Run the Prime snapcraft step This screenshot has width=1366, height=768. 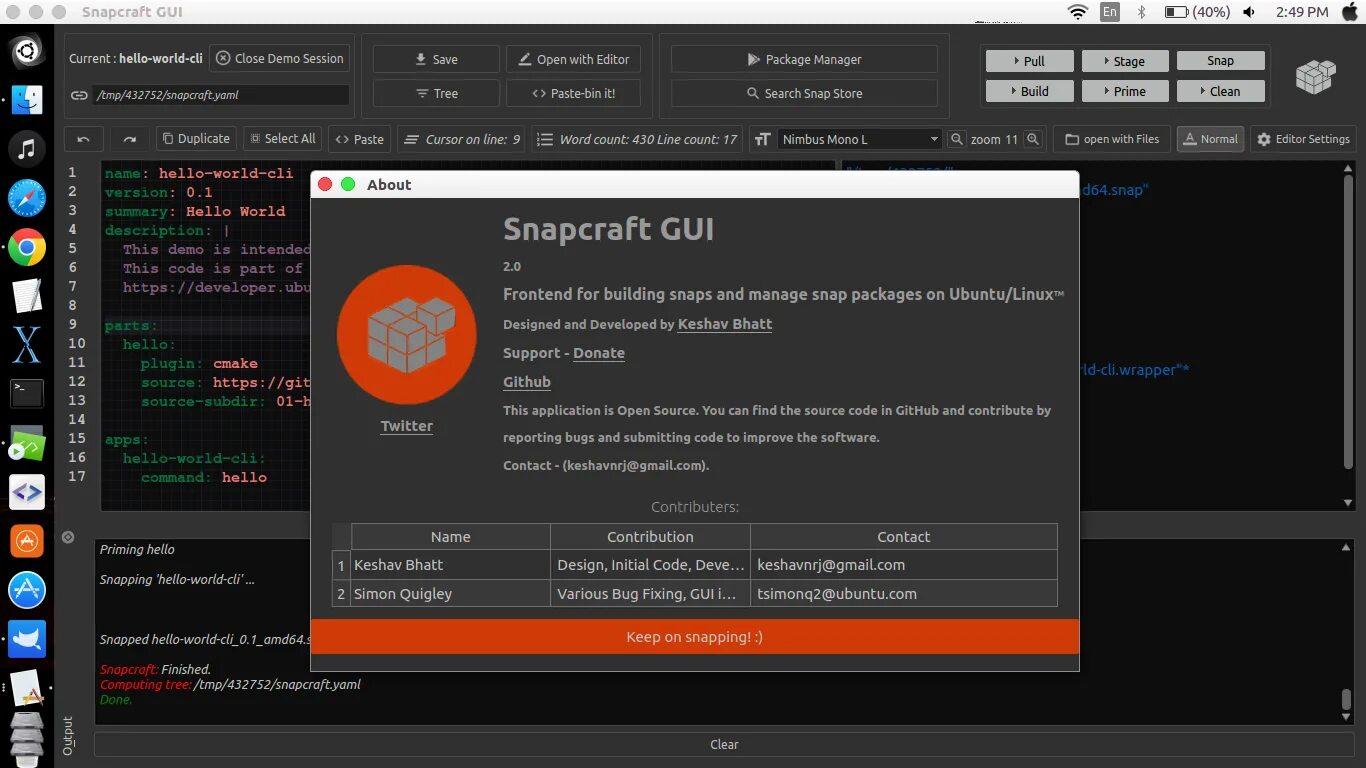(1124, 91)
